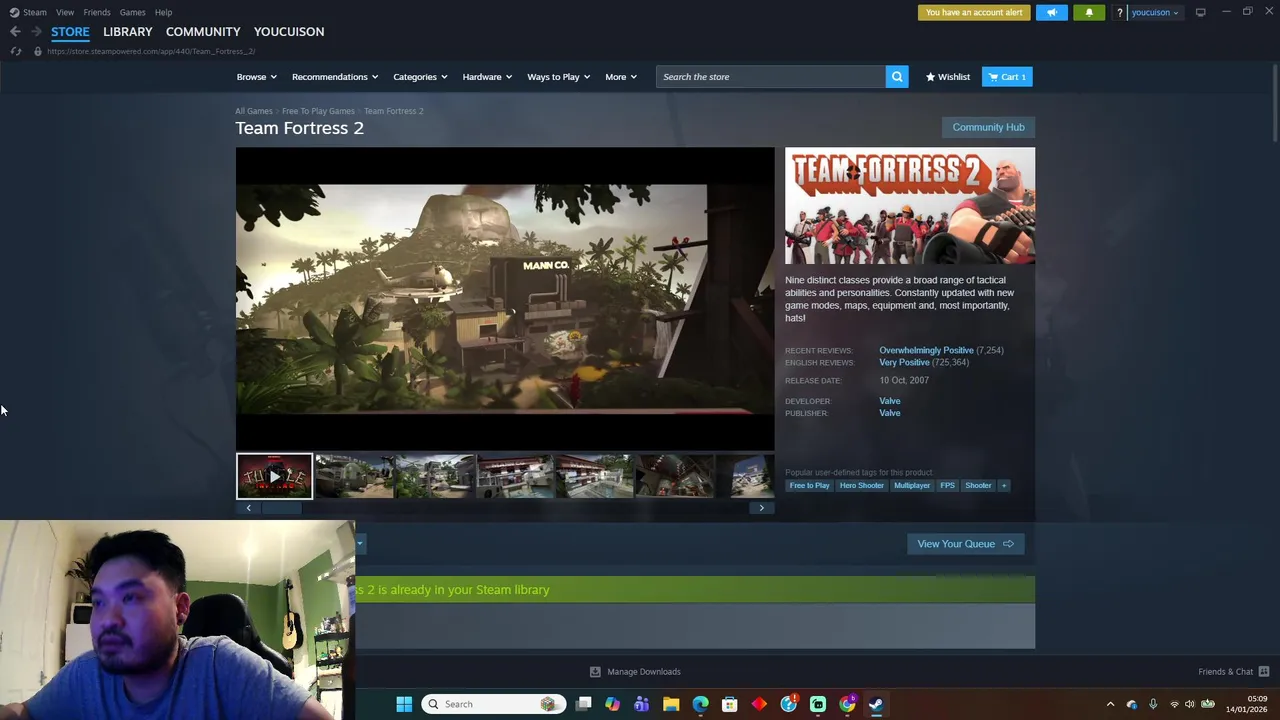Open the View menu
1280x720 pixels.
click(65, 12)
